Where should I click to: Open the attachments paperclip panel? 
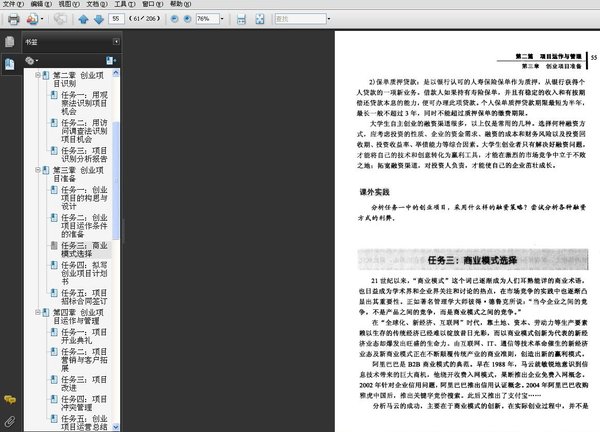coord(10,422)
